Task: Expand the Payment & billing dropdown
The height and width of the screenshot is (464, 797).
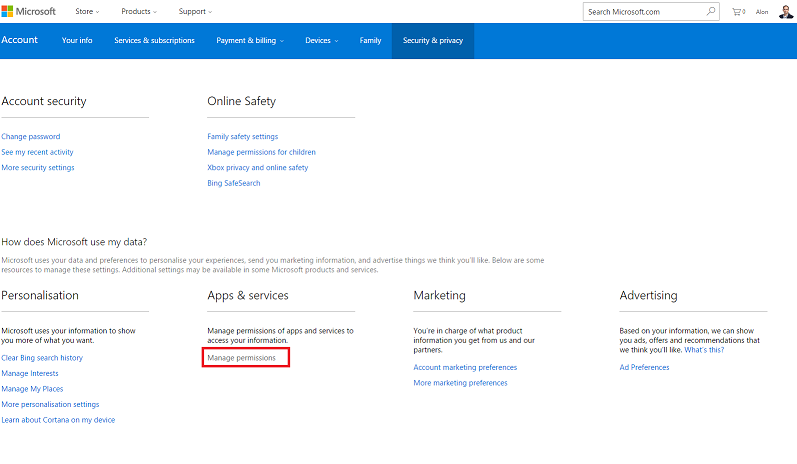Action: click(250, 41)
